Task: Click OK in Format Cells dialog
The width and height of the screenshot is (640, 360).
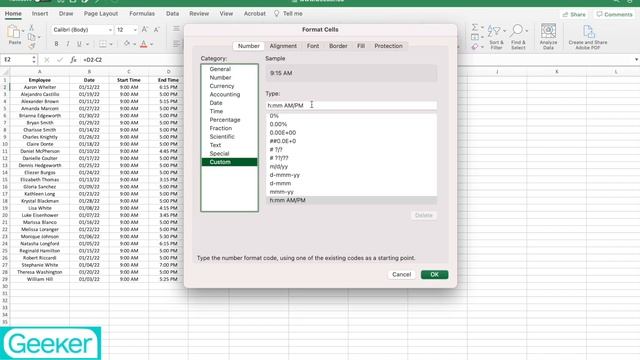Action: (434, 274)
